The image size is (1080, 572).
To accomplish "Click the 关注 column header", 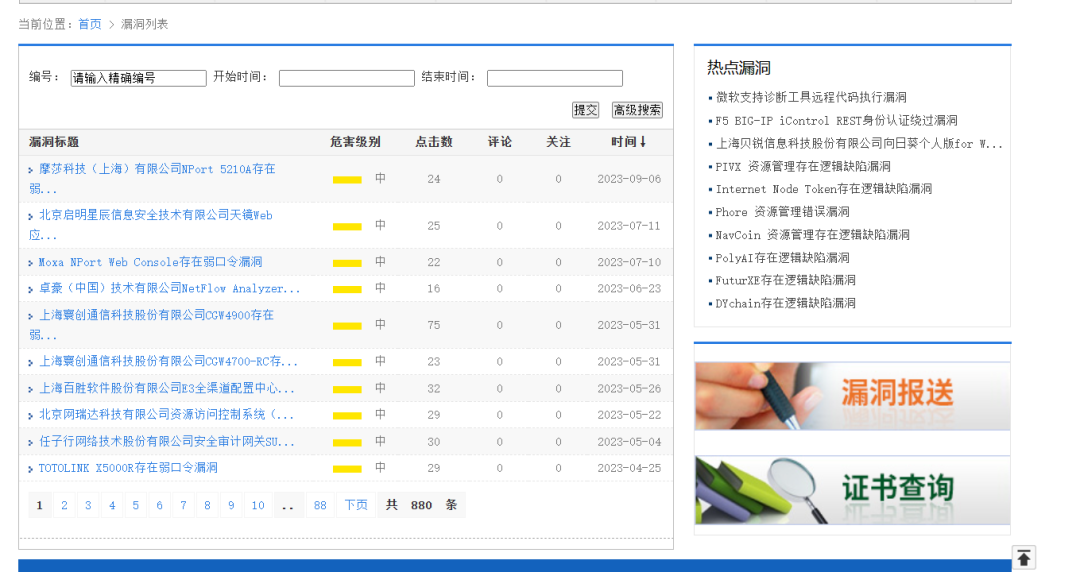I will [559, 142].
